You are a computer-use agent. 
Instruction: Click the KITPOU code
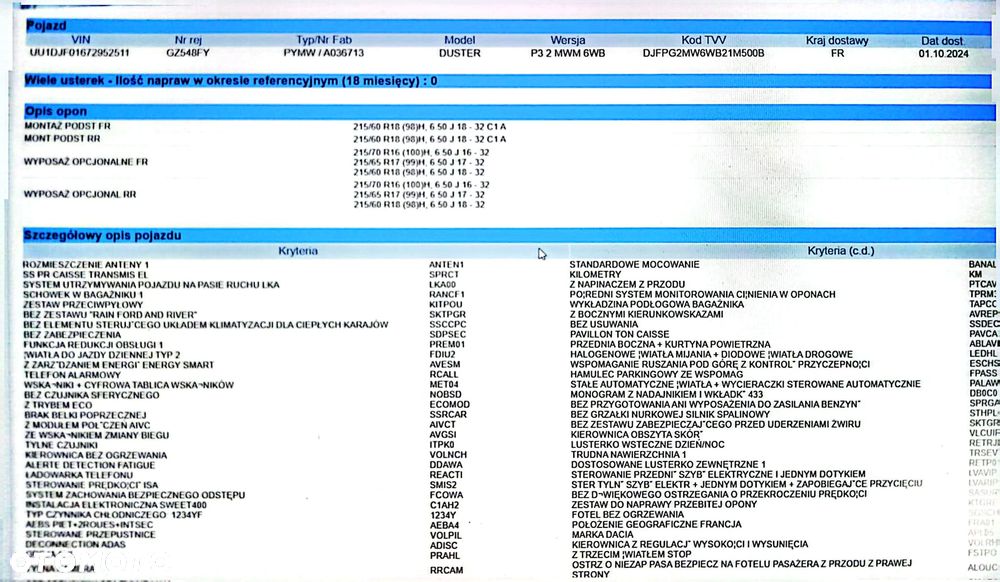[x=446, y=305]
